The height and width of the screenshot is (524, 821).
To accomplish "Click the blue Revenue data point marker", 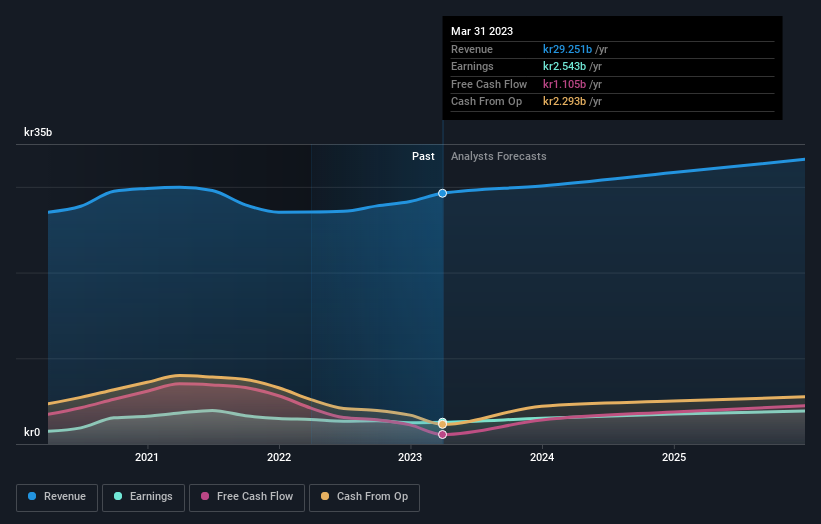I will point(442,193).
